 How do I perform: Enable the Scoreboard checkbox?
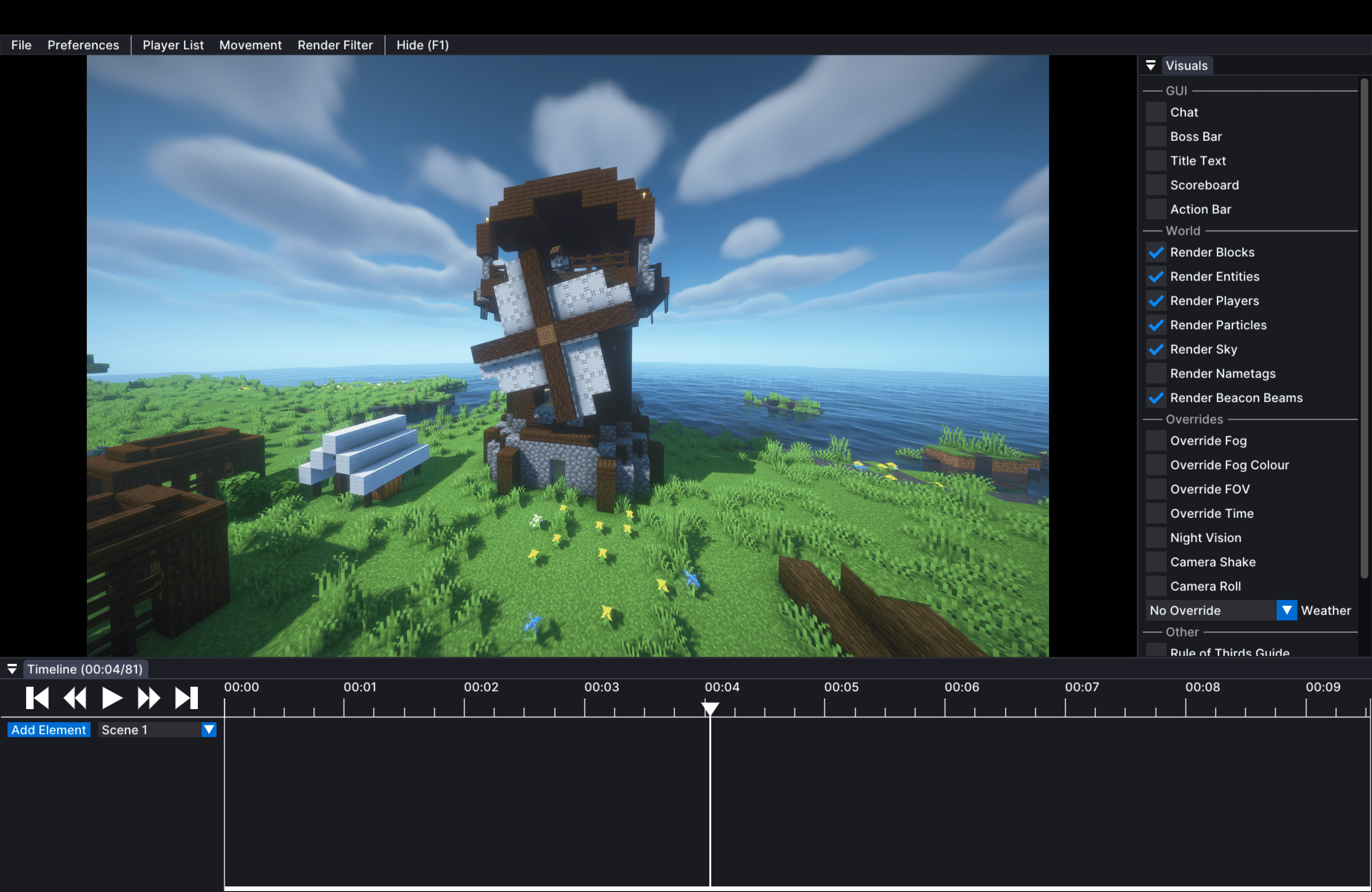(x=1156, y=185)
